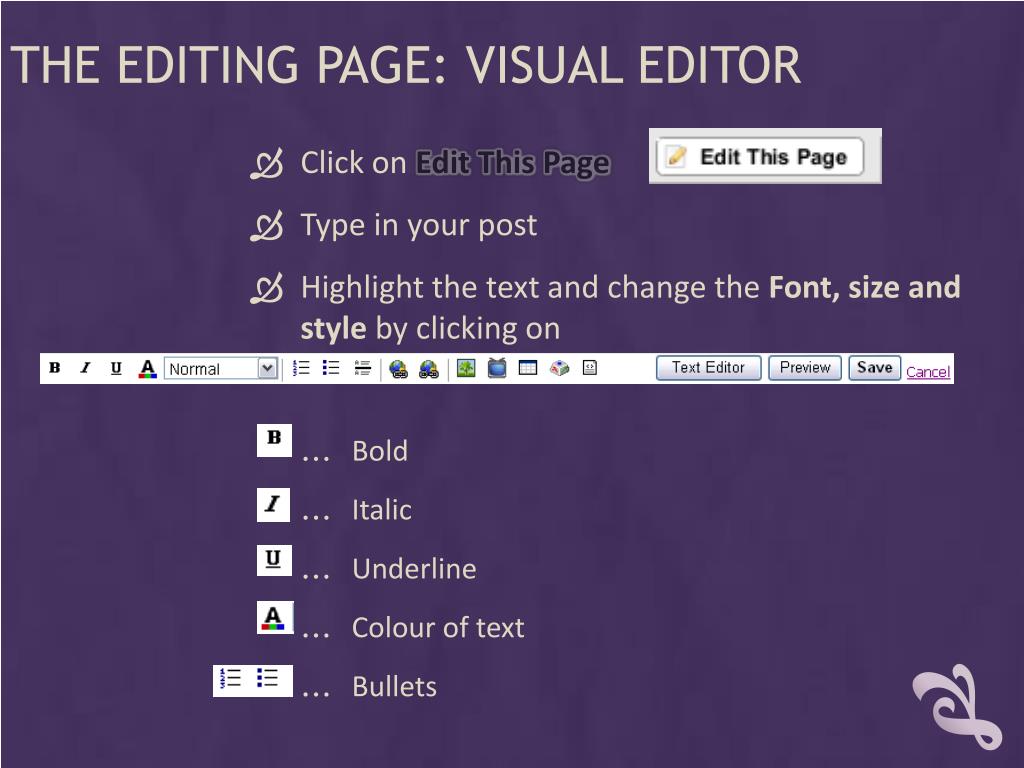This screenshot has height=768, width=1024.
Task: Click the bold 'Edit This Page' slide text
Action: pyautogui.click(x=513, y=163)
